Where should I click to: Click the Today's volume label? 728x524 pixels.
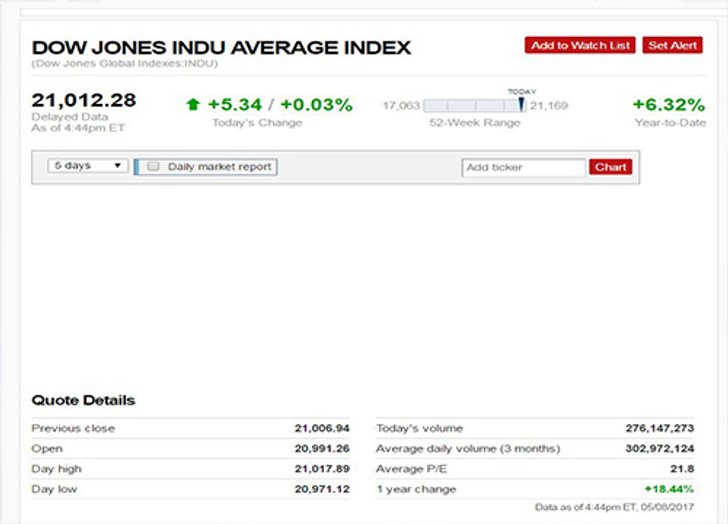[420, 428]
